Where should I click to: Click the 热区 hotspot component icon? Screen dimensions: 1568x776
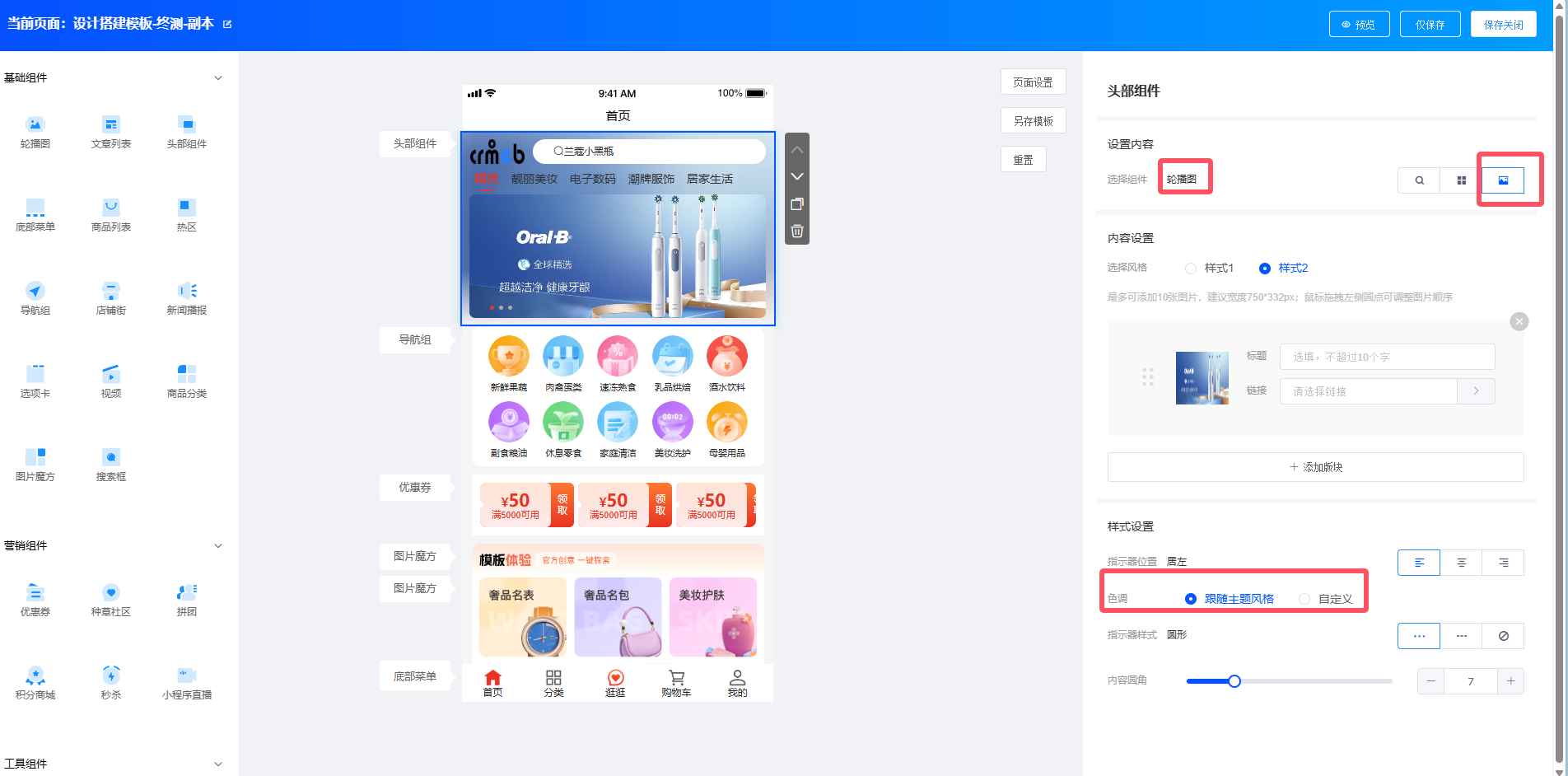(186, 208)
